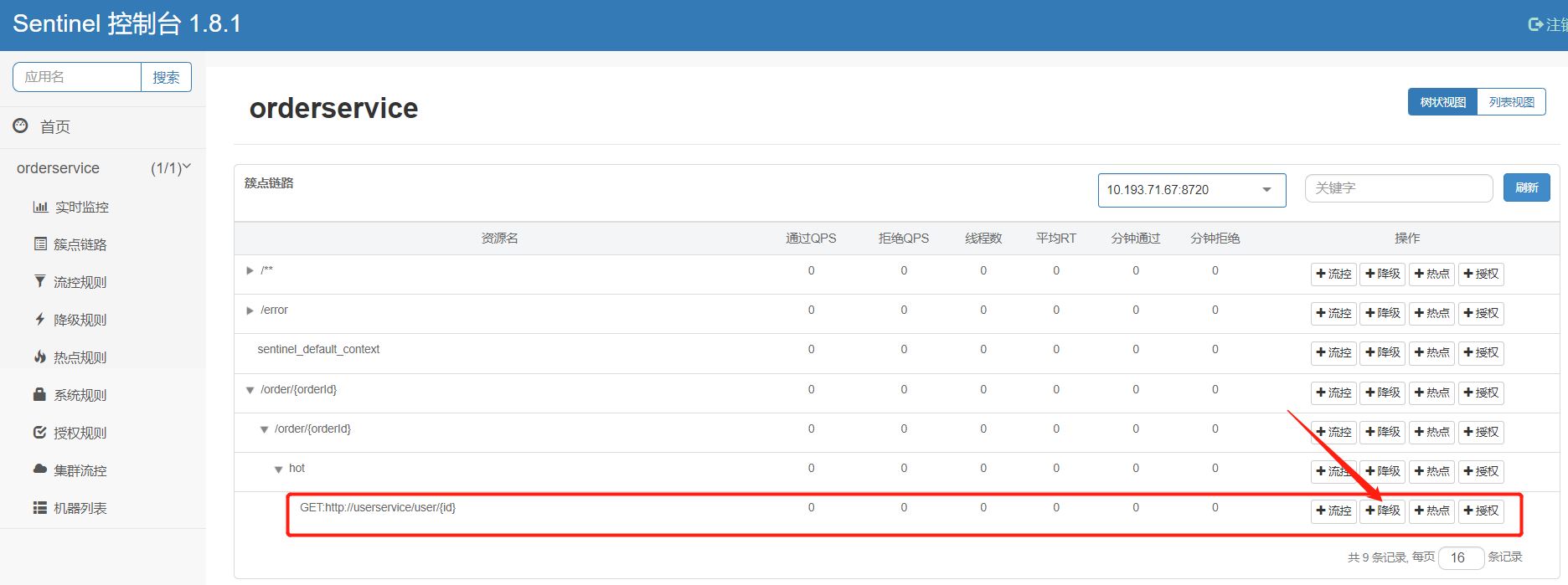Image resolution: width=1568 pixels, height=585 pixels.
Task: Expand the /** resource row
Action: 250,270
